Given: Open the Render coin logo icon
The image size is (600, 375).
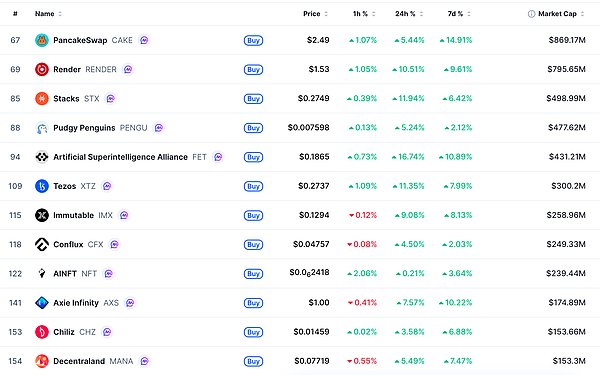Looking at the screenshot, I should tap(42, 69).
